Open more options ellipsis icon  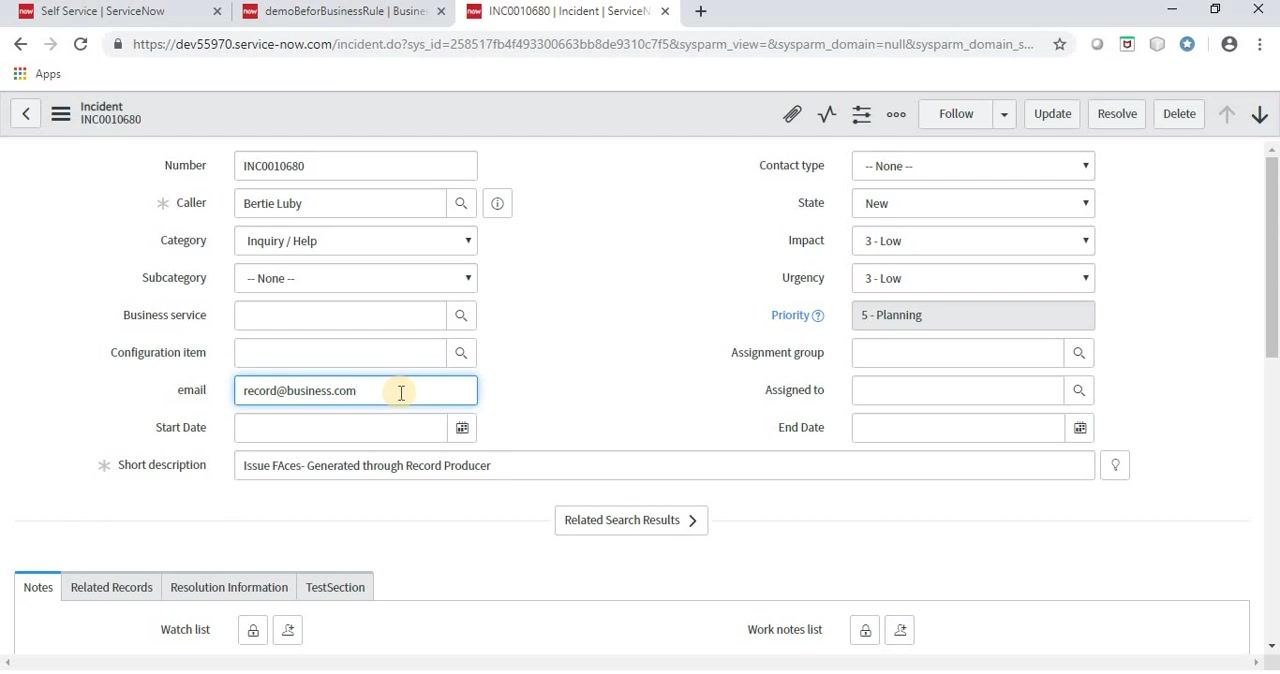[896, 114]
